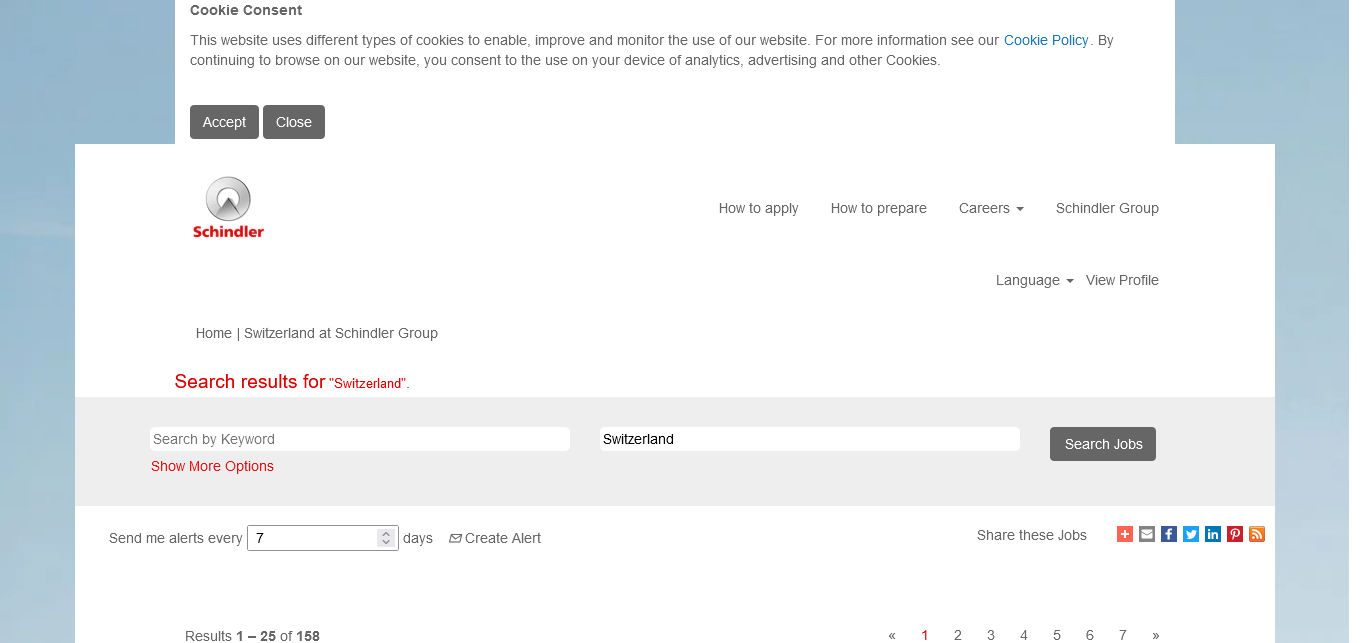Open the RSS feed icon
1366x643 pixels.
click(x=1257, y=534)
